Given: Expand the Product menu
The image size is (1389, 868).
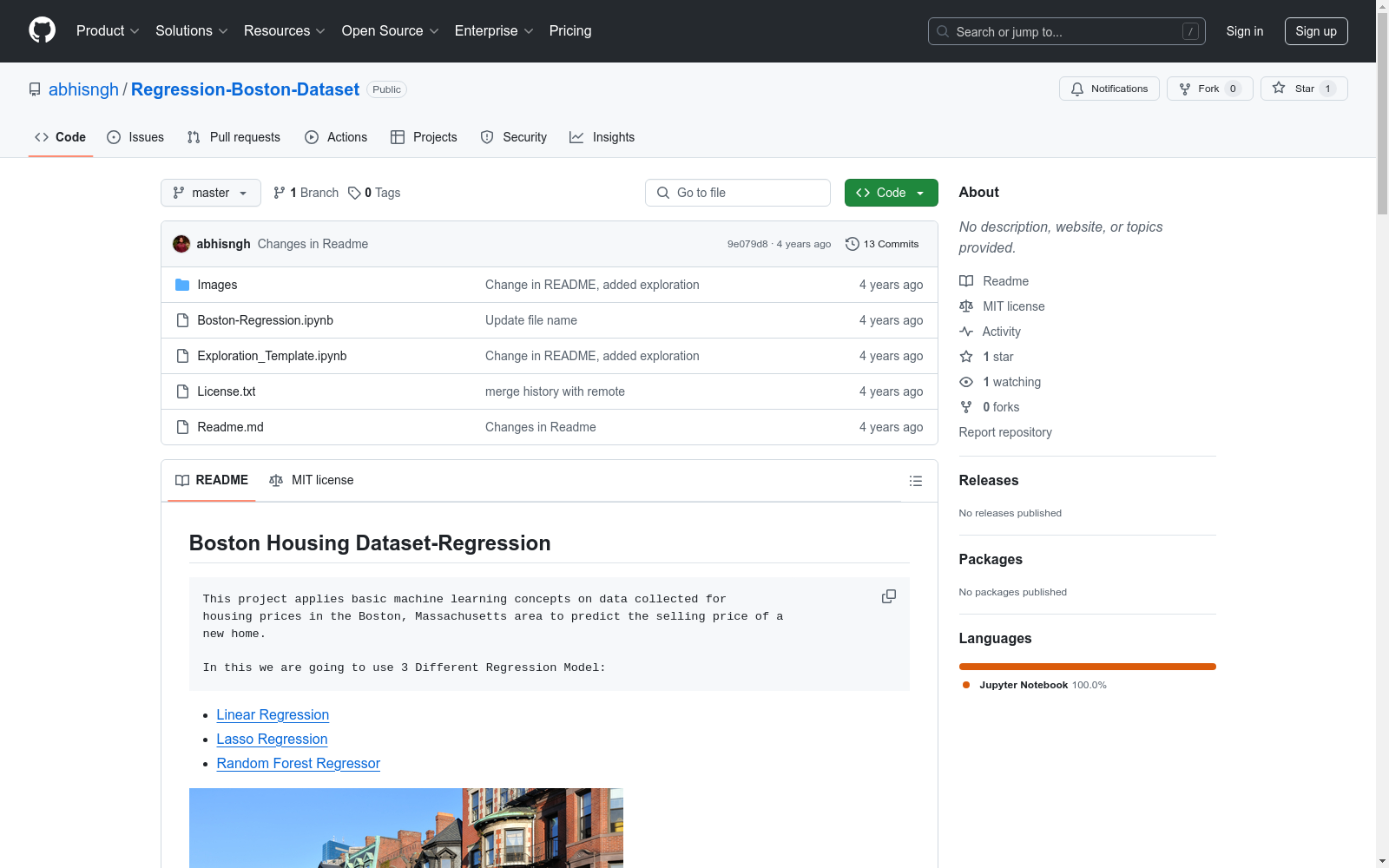Looking at the screenshot, I should (x=108, y=30).
